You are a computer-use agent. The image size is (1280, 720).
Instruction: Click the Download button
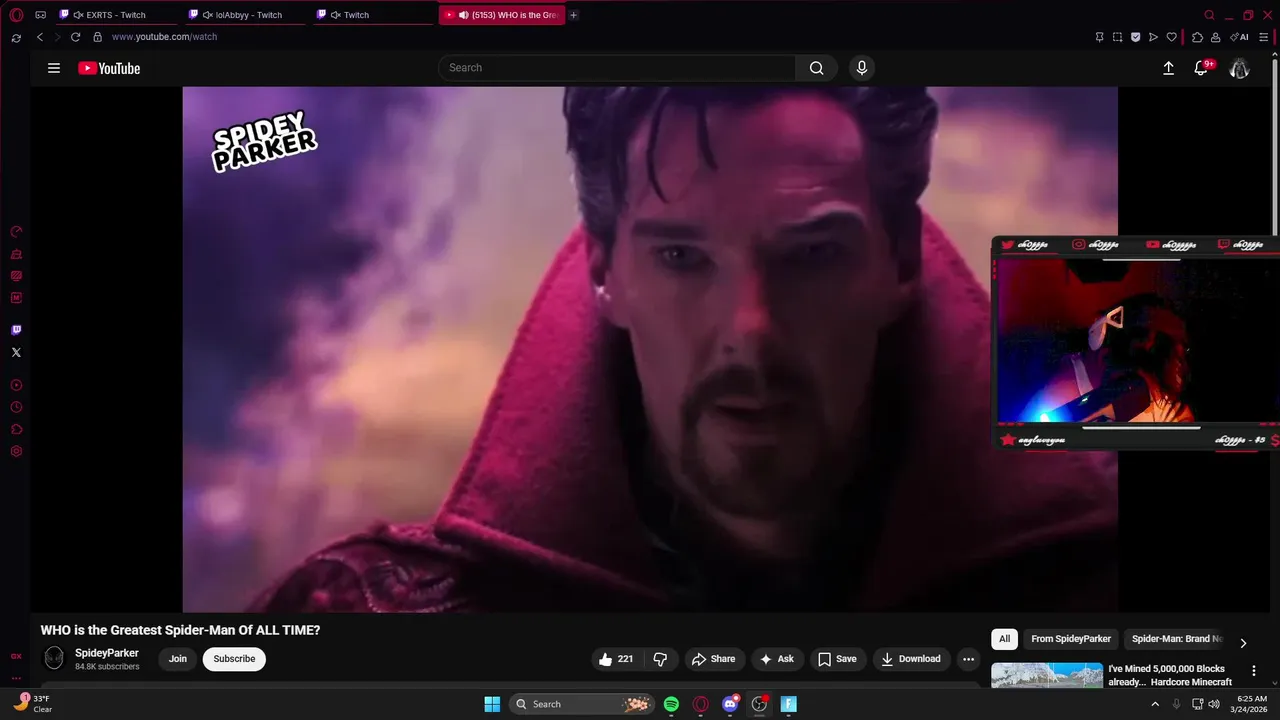(x=912, y=659)
